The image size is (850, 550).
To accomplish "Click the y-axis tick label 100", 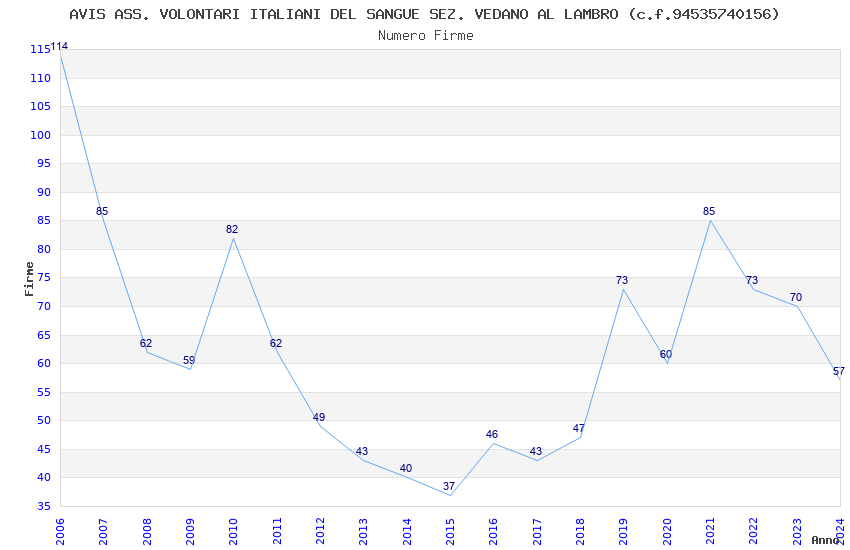I will (40, 135).
